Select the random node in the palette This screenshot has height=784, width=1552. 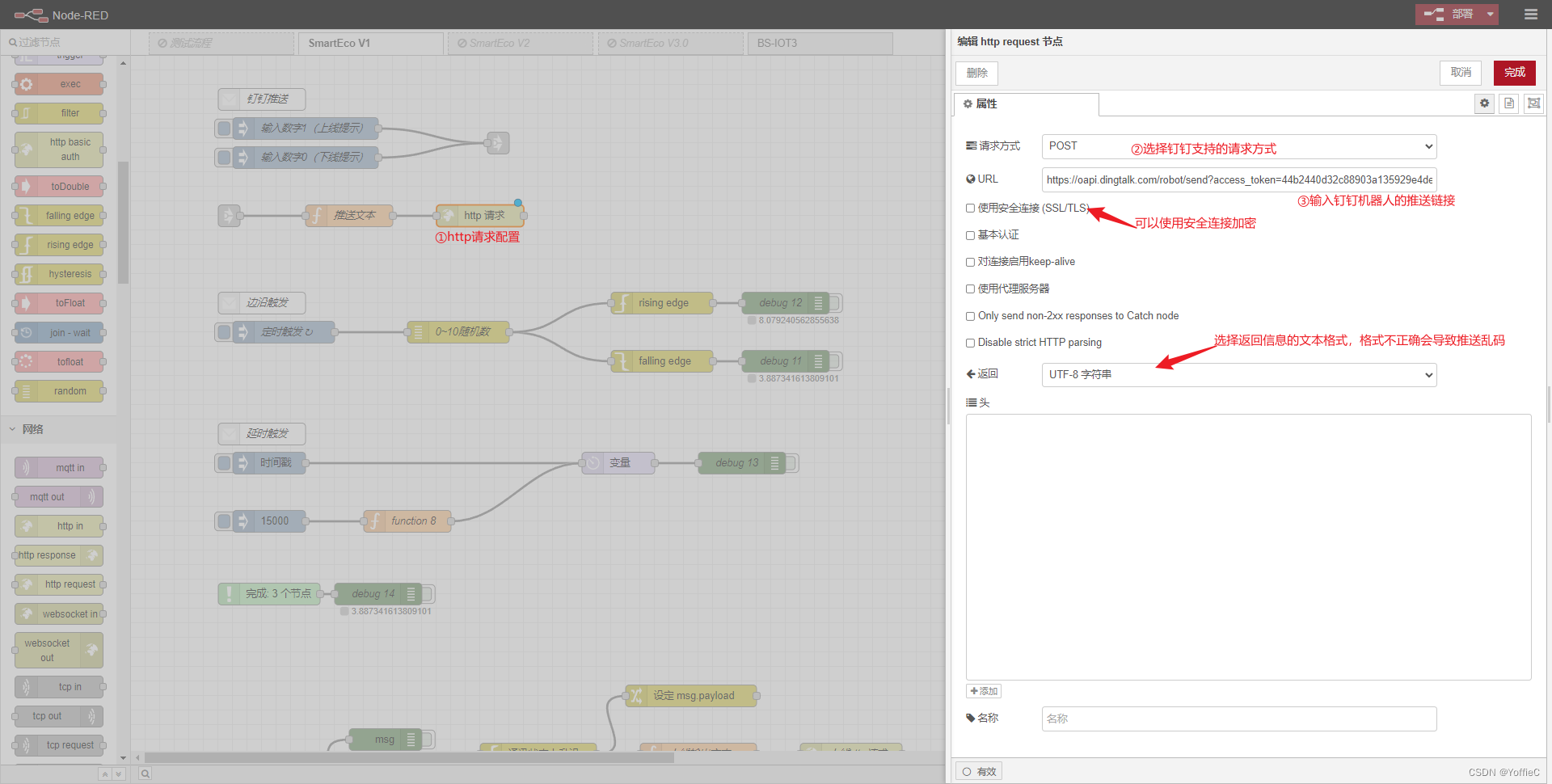pos(58,391)
